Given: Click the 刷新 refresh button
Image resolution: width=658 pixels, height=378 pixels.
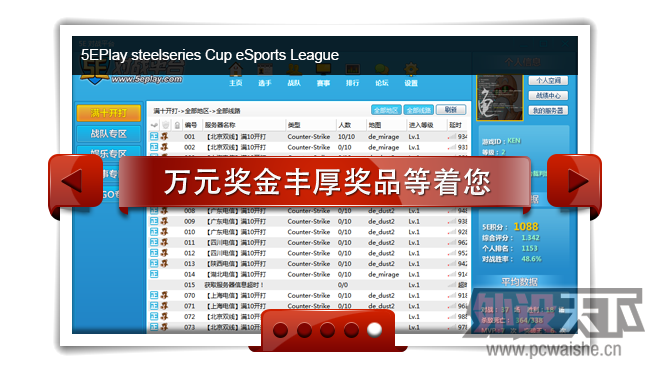Looking at the screenshot, I should [451, 110].
